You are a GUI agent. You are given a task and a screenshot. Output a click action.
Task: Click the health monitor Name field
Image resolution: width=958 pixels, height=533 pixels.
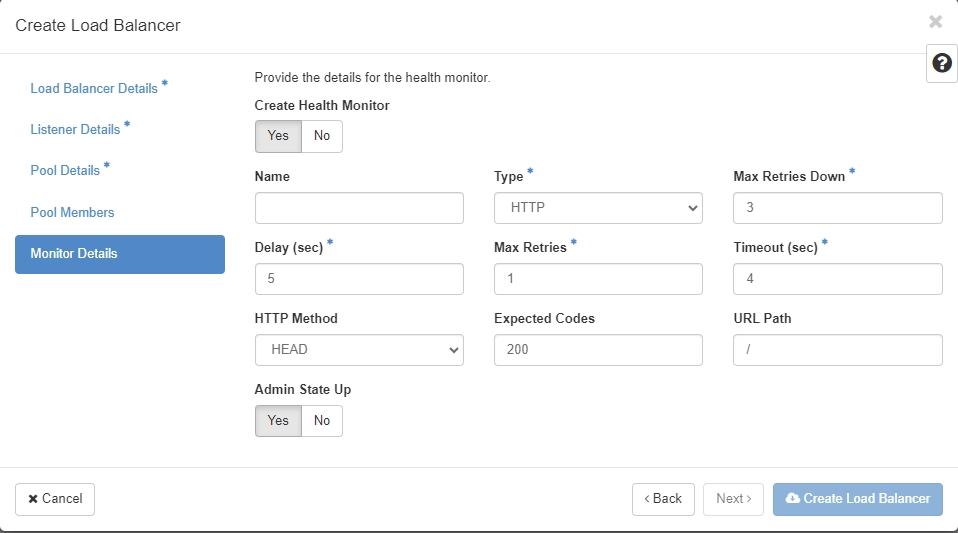tap(359, 208)
